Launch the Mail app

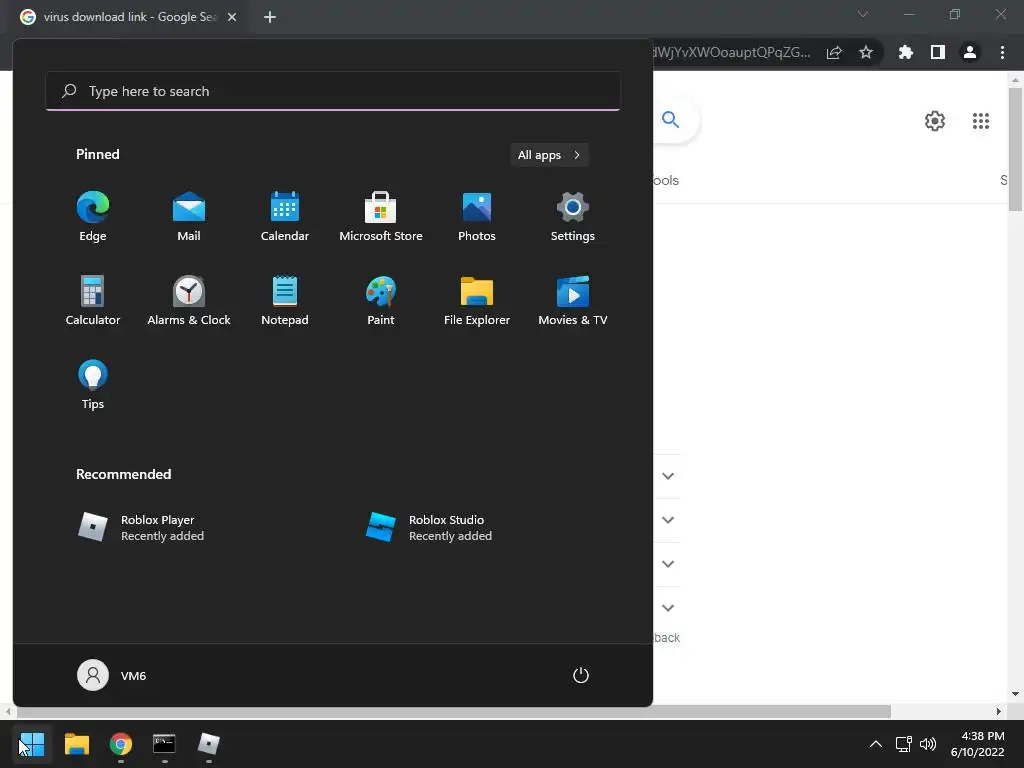pyautogui.click(x=189, y=217)
